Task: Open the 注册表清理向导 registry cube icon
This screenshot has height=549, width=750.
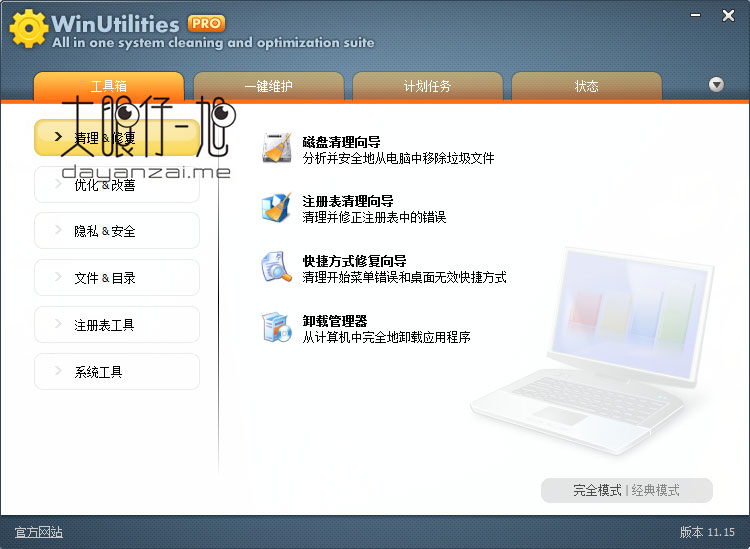Action: (x=277, y=208)
